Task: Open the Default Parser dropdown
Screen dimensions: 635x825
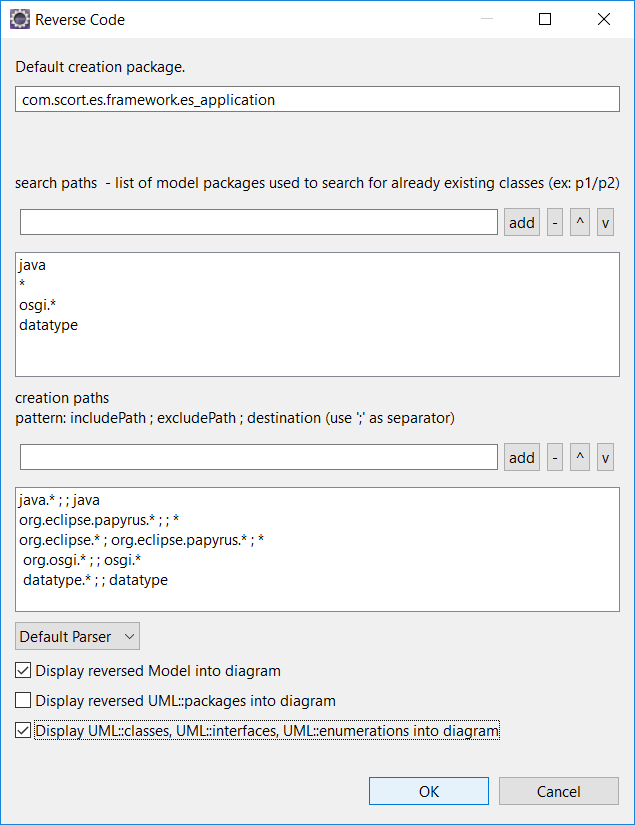Action: click(77, 637)
